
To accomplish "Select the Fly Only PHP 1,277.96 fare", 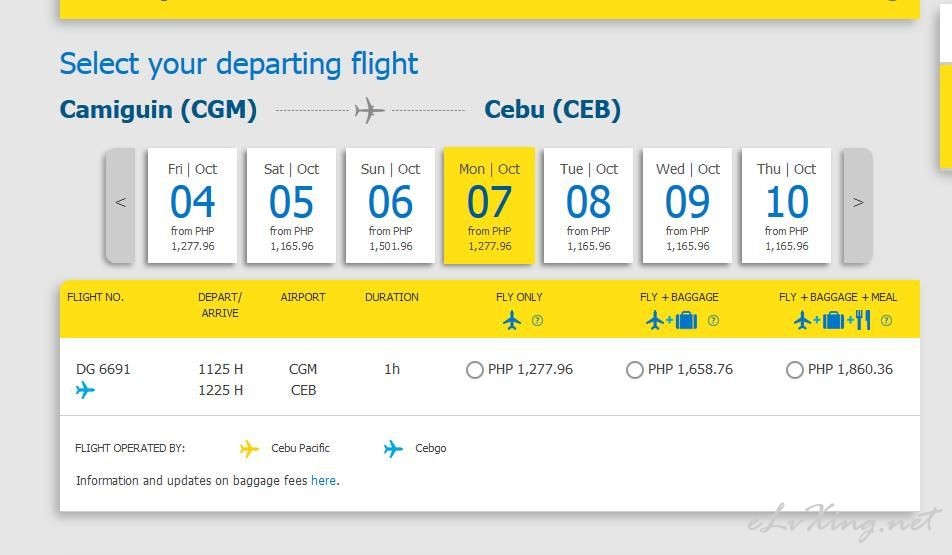I will (x=475, y=370).
